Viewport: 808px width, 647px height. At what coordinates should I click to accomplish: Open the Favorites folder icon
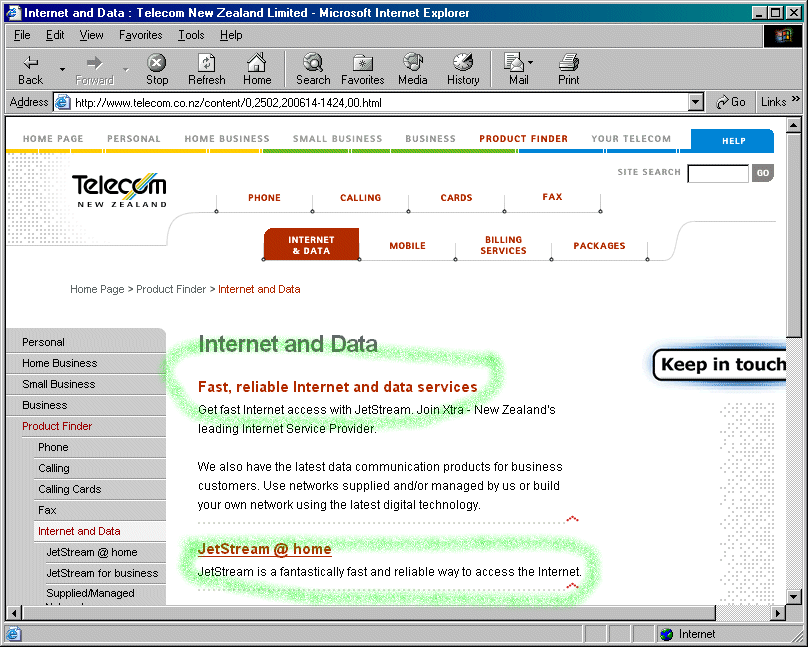click(362, 63)
